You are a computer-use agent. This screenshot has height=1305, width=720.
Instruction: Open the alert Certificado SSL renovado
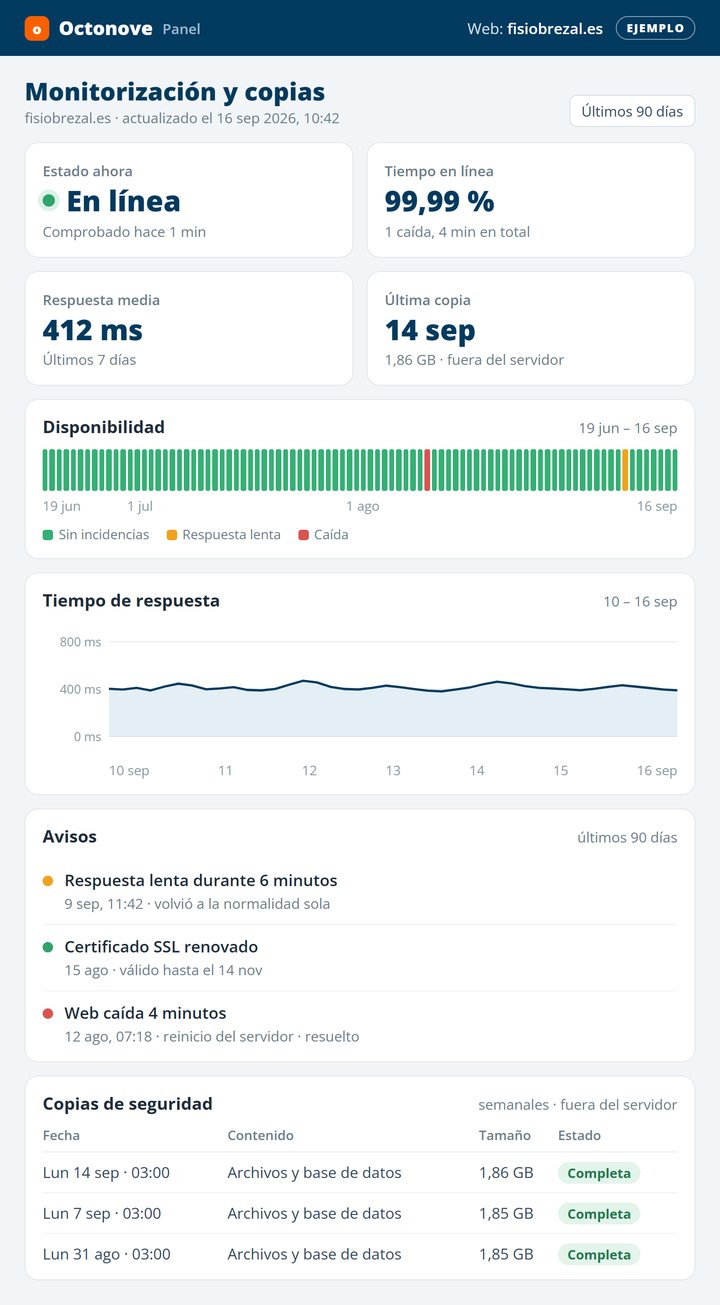pos(360,958)
